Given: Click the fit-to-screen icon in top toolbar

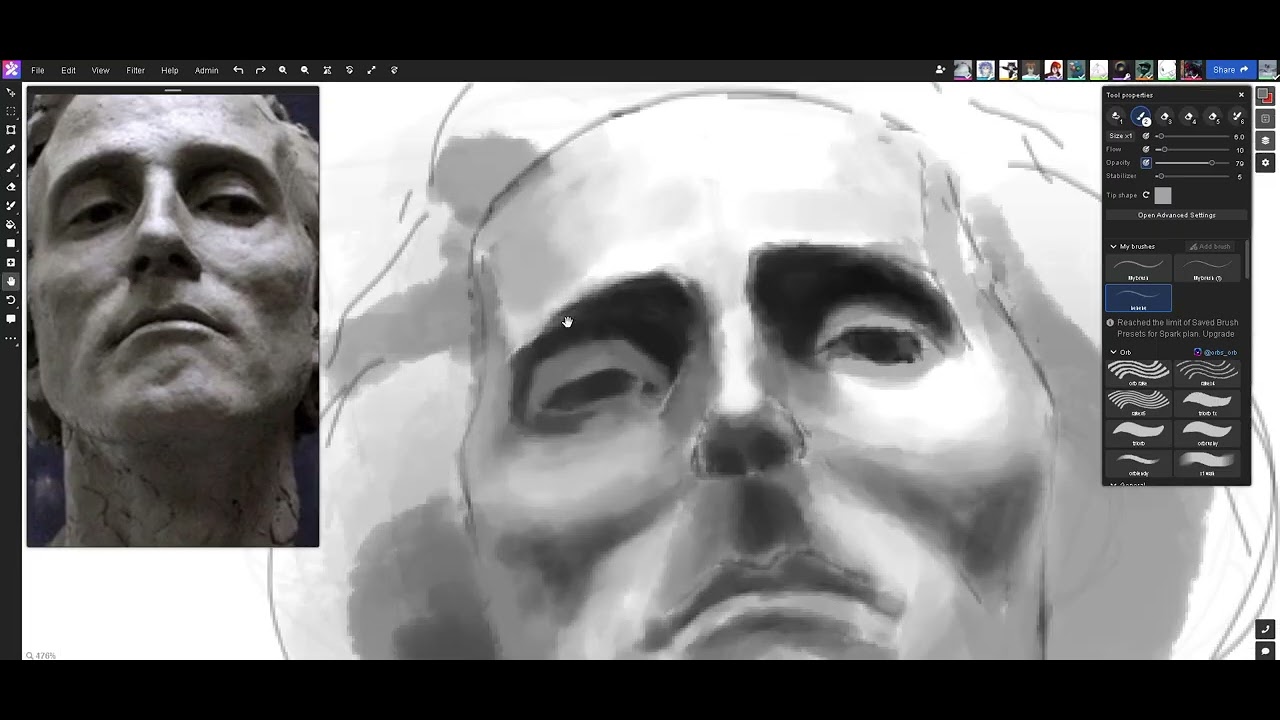Looking at the screenshot, I should click(x=327, y=70).
